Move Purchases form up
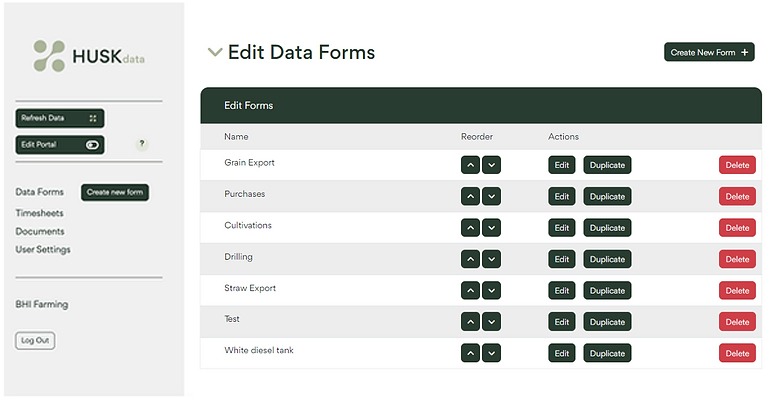Image resolution: width=772 pixels, height=403 pixels. [470, 197]
